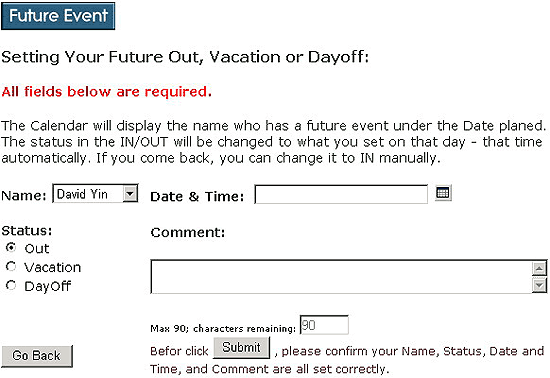The width and height of the screenshot is (550, 378).
Task: Click the Comment label
Action: (x=188, y=232)
